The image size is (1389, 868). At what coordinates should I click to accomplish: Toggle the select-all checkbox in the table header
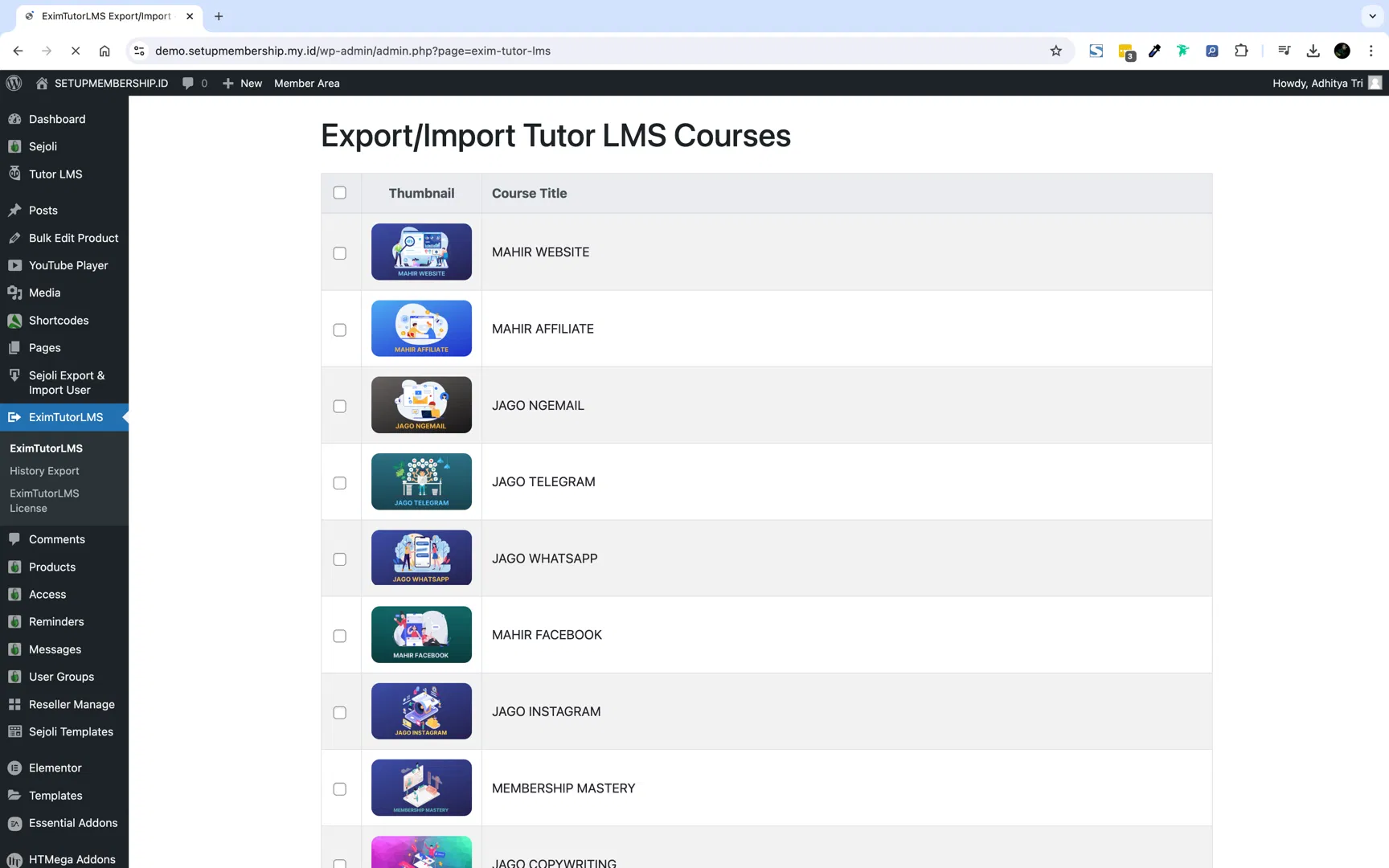340,193
